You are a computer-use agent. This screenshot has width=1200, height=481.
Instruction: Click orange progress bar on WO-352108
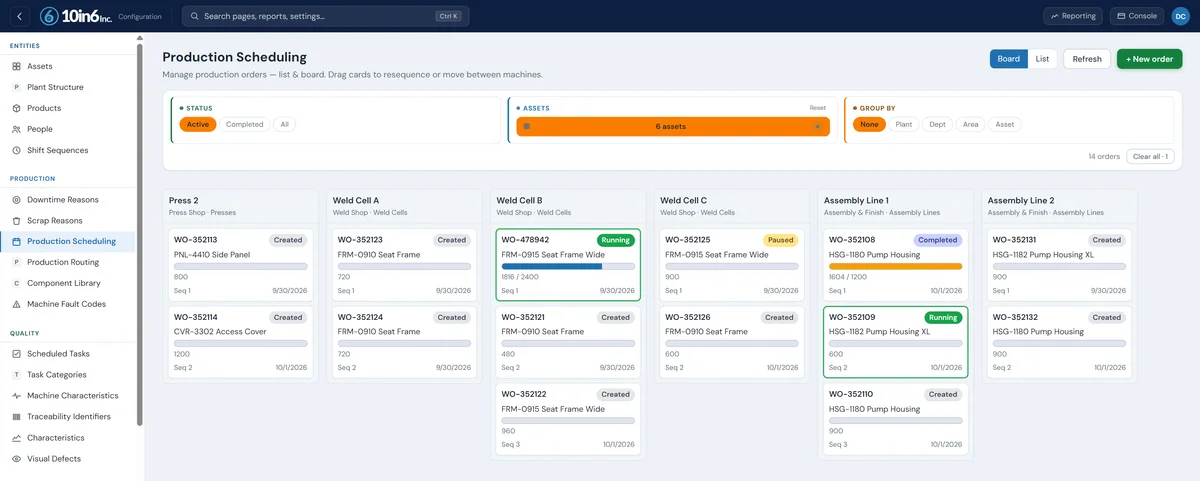(895, 266)
